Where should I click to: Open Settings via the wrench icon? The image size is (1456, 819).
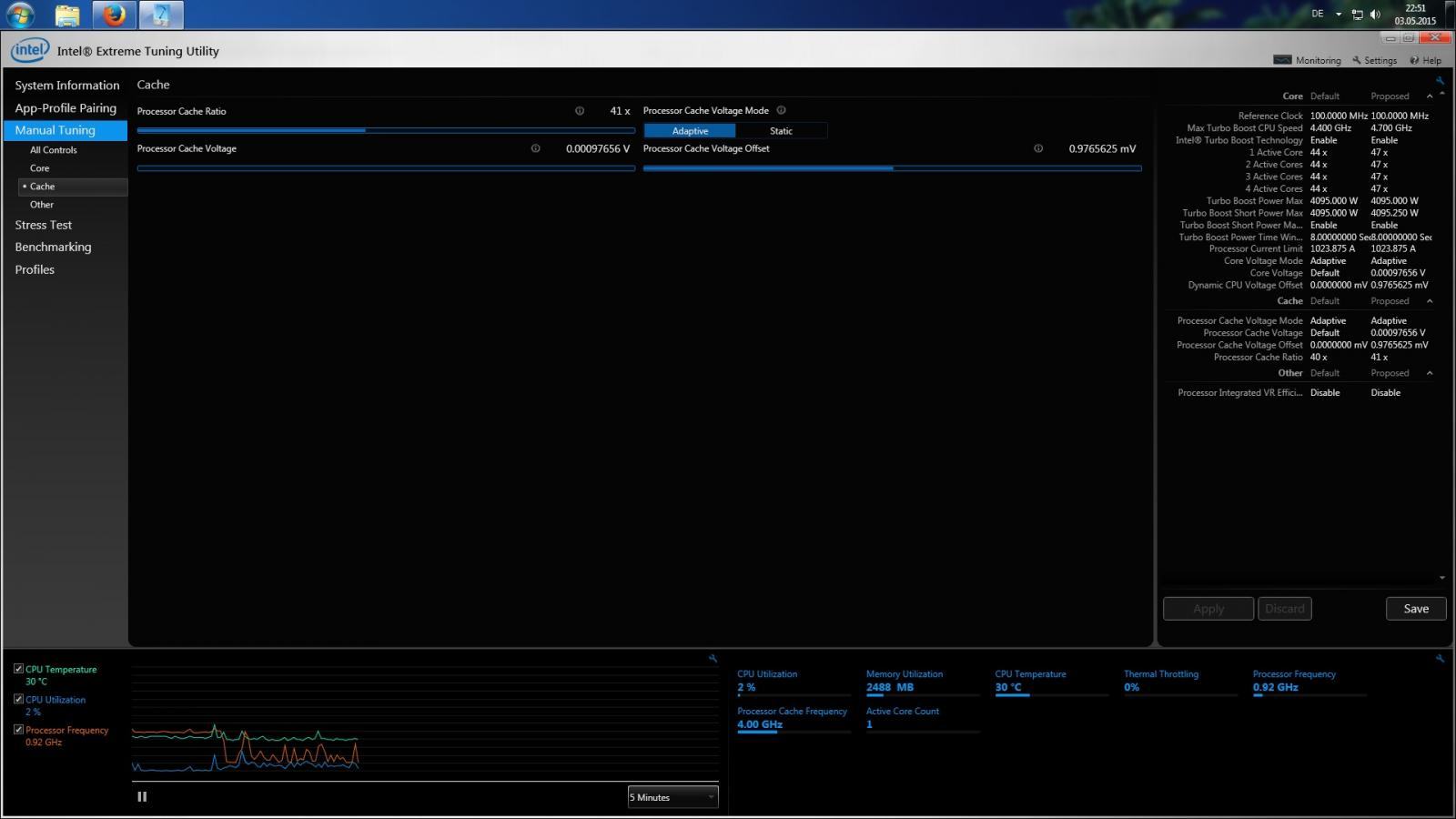pos(1357,60)
